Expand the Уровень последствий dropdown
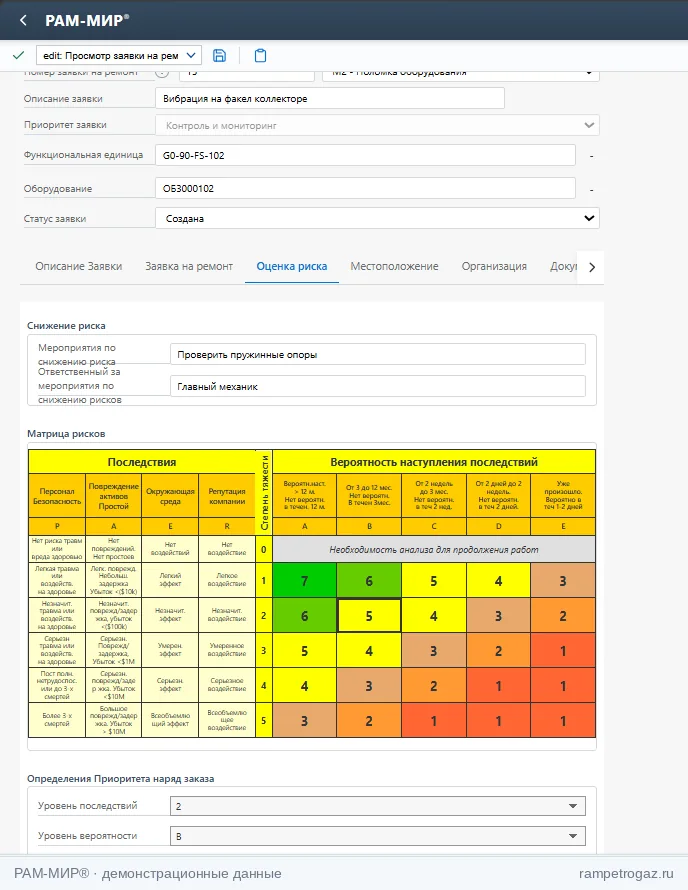Screen dimensions: 688x890 coord(377,806)
